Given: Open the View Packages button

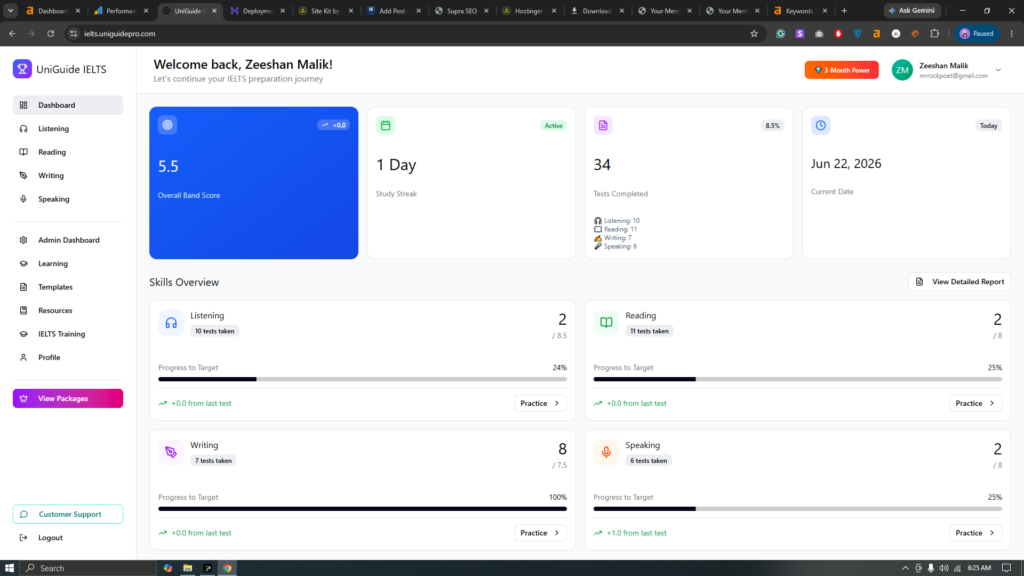Looking at the screenshot, I should 68,398.
